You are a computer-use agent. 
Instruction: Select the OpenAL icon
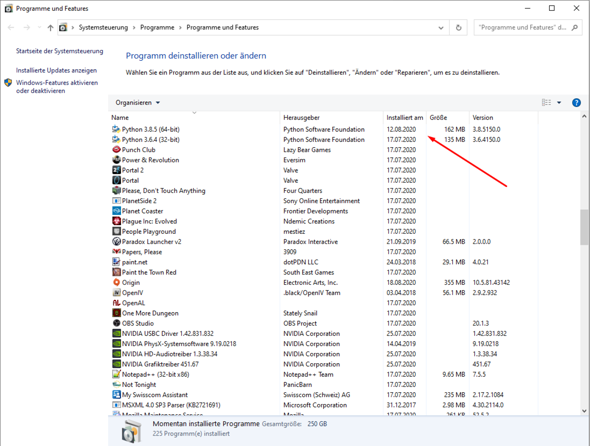(x=116, y=303)
